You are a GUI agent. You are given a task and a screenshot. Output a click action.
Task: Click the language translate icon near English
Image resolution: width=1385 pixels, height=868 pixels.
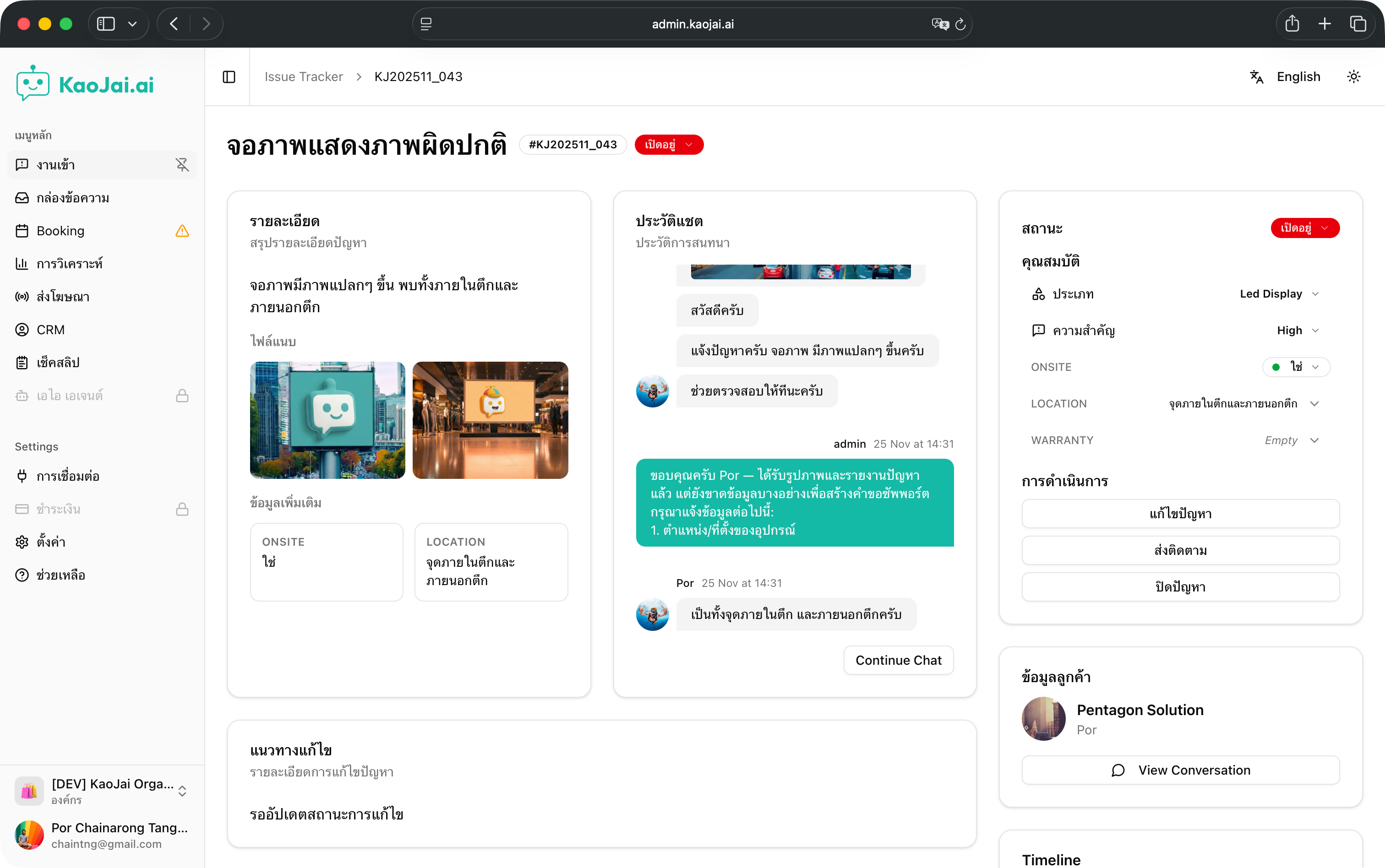(1256, 76)
